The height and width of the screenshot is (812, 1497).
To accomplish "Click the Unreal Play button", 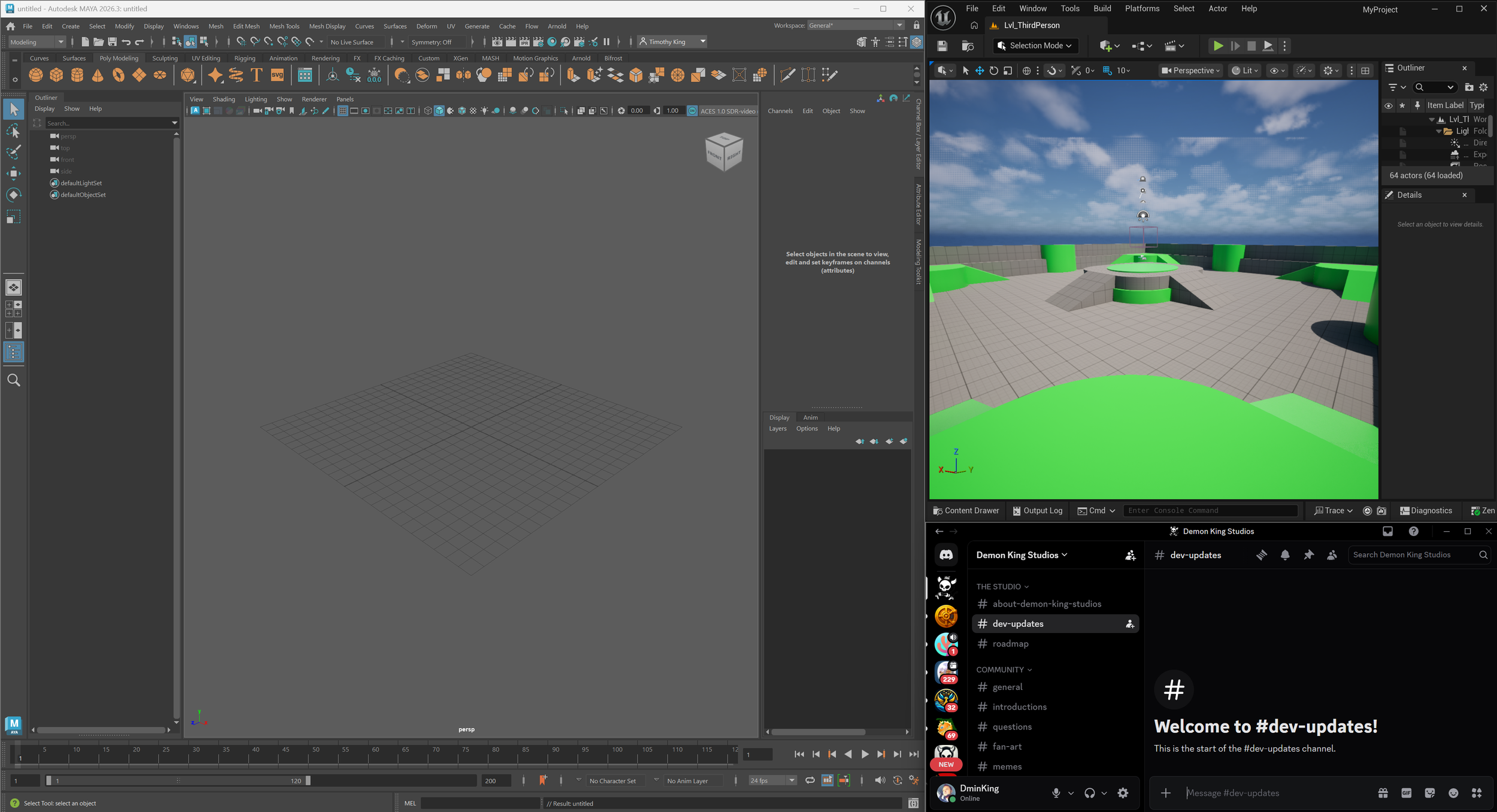I will click(x=1217, y=46).
